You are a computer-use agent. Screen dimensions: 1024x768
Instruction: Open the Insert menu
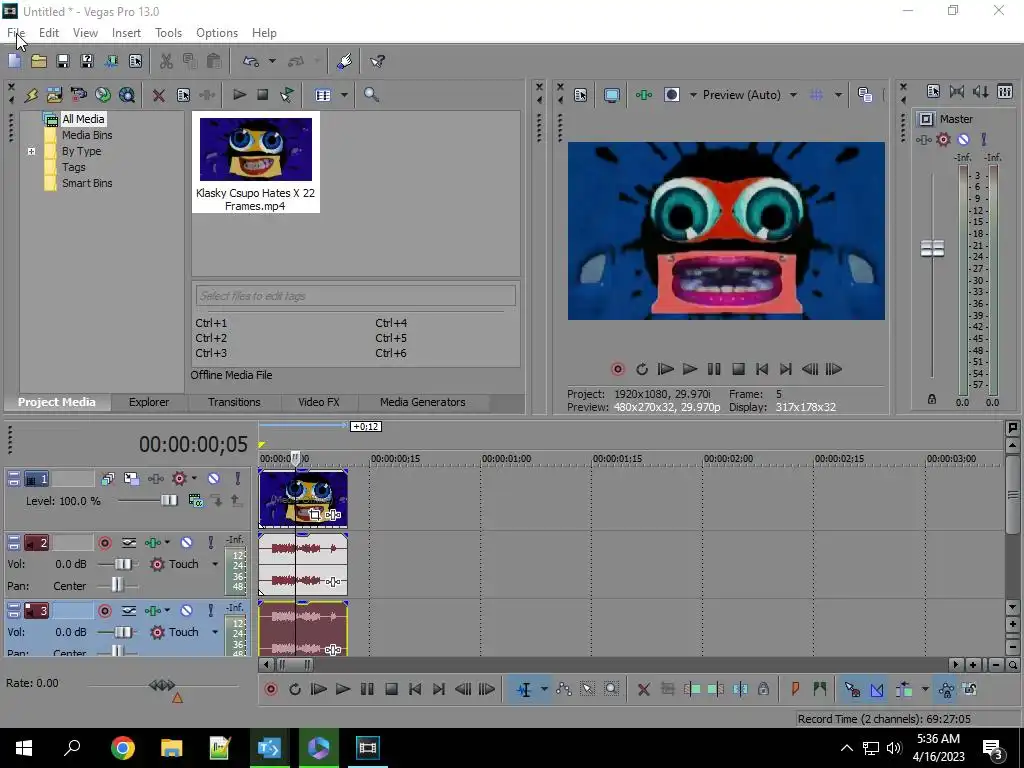point(126,33)
